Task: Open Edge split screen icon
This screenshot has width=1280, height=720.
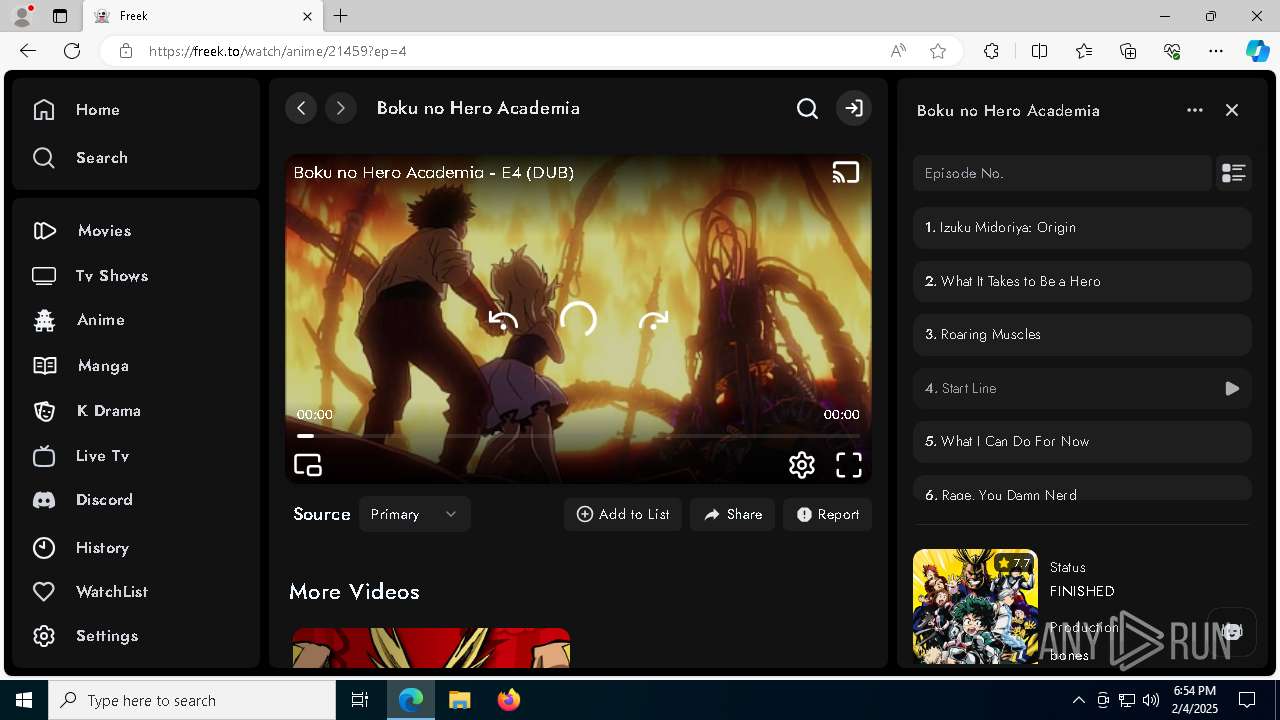Action: pyautogui.click(x=1039, y=51)
